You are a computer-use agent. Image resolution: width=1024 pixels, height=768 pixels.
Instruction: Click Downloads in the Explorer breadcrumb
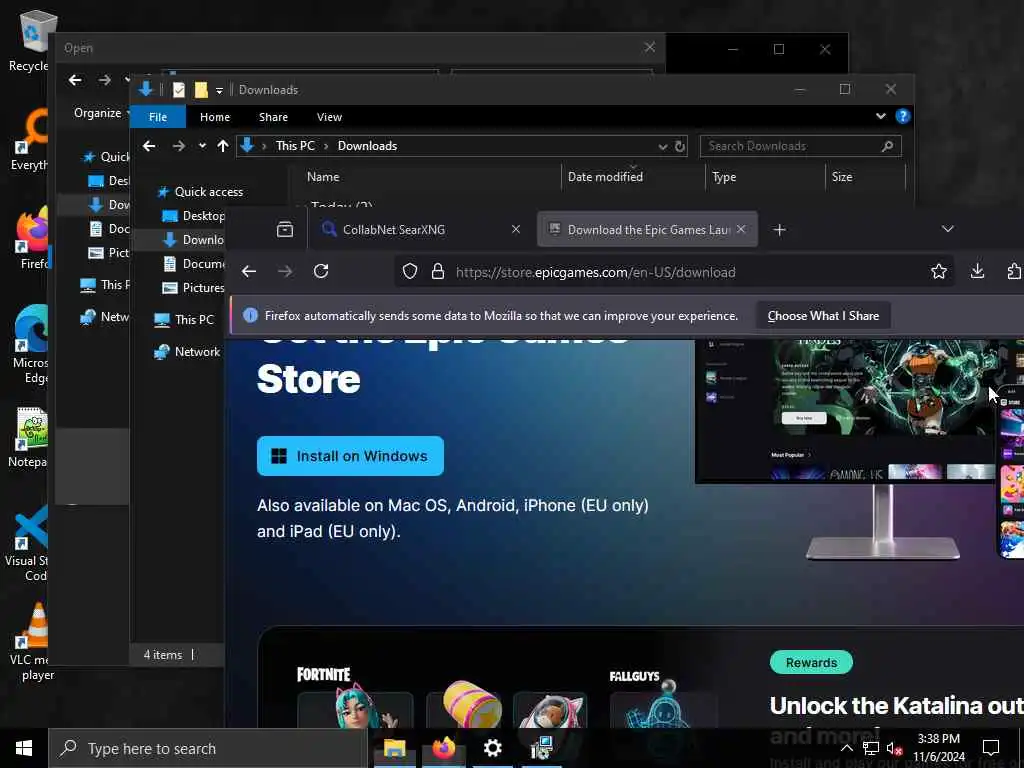[x=367, y=146]
